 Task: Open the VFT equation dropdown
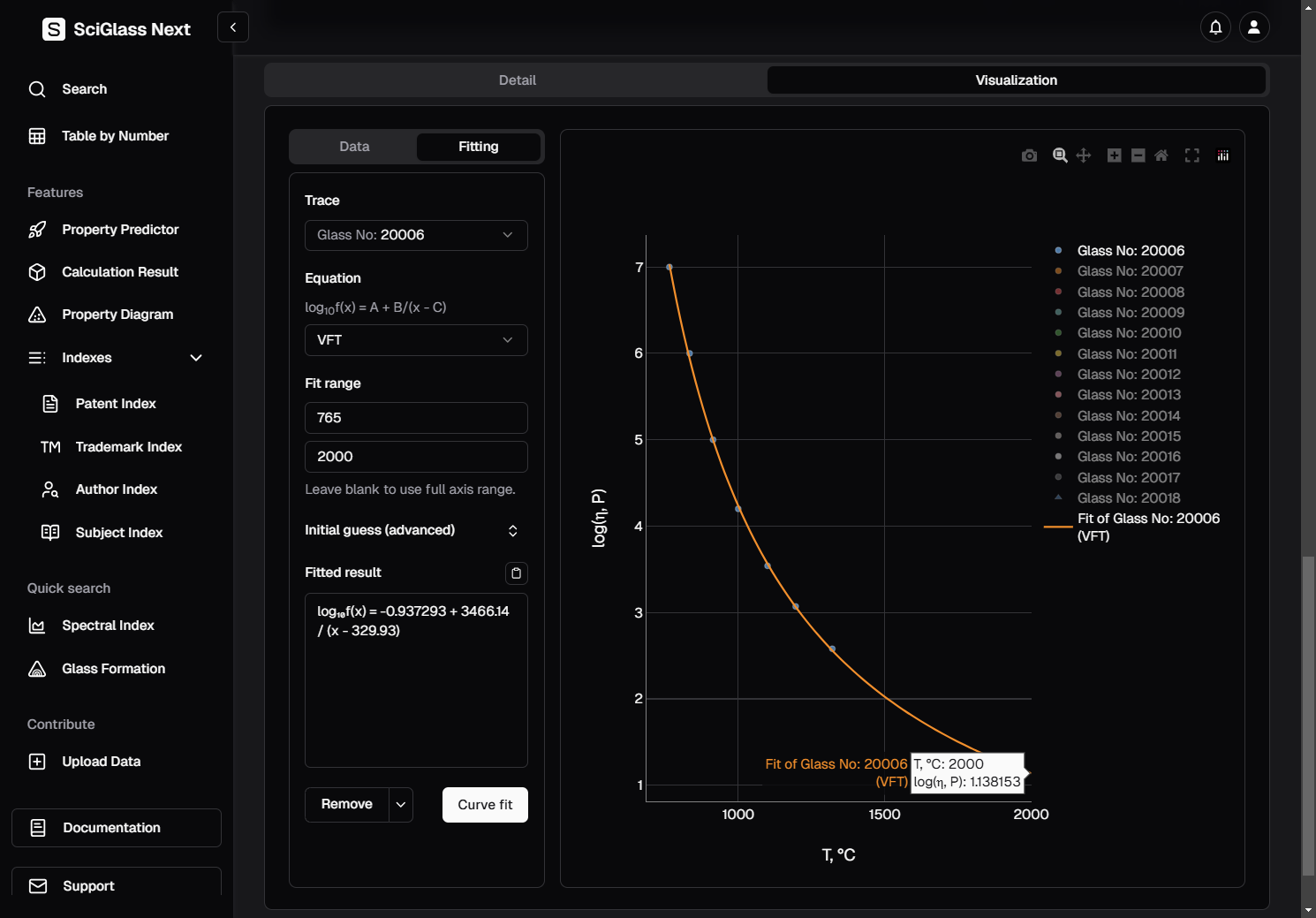416,340
